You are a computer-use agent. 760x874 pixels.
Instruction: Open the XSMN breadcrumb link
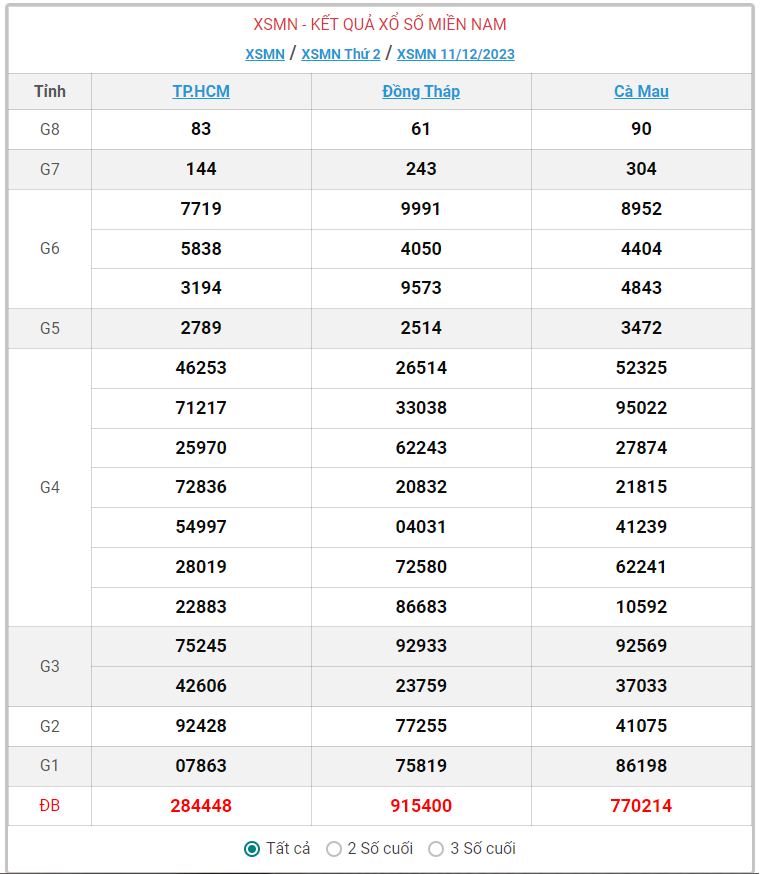[265, 54]
